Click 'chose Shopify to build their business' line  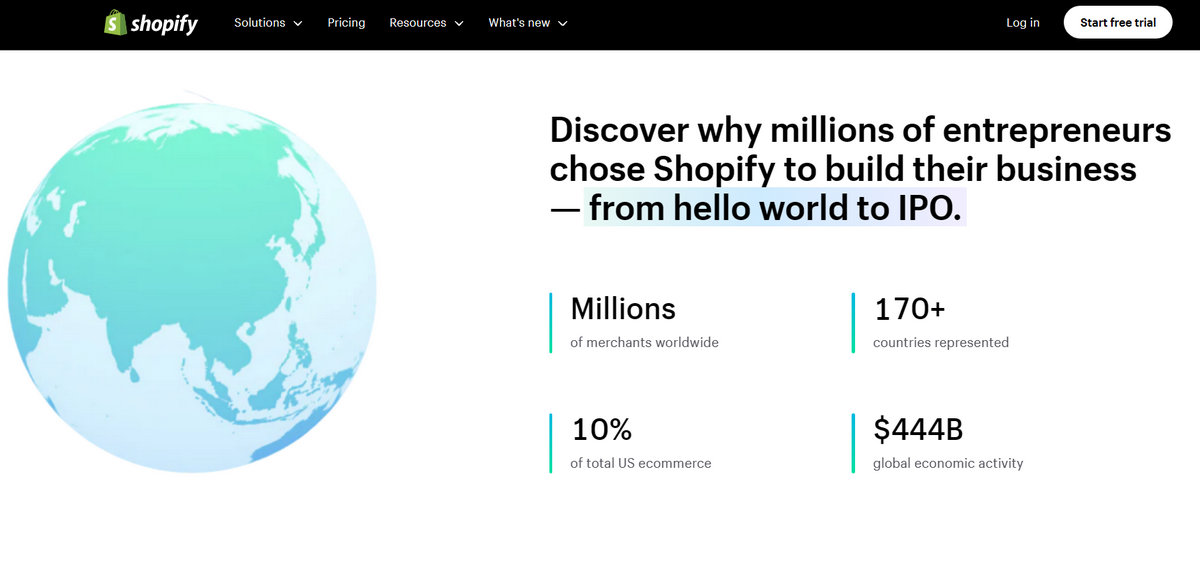pos(843,169)
